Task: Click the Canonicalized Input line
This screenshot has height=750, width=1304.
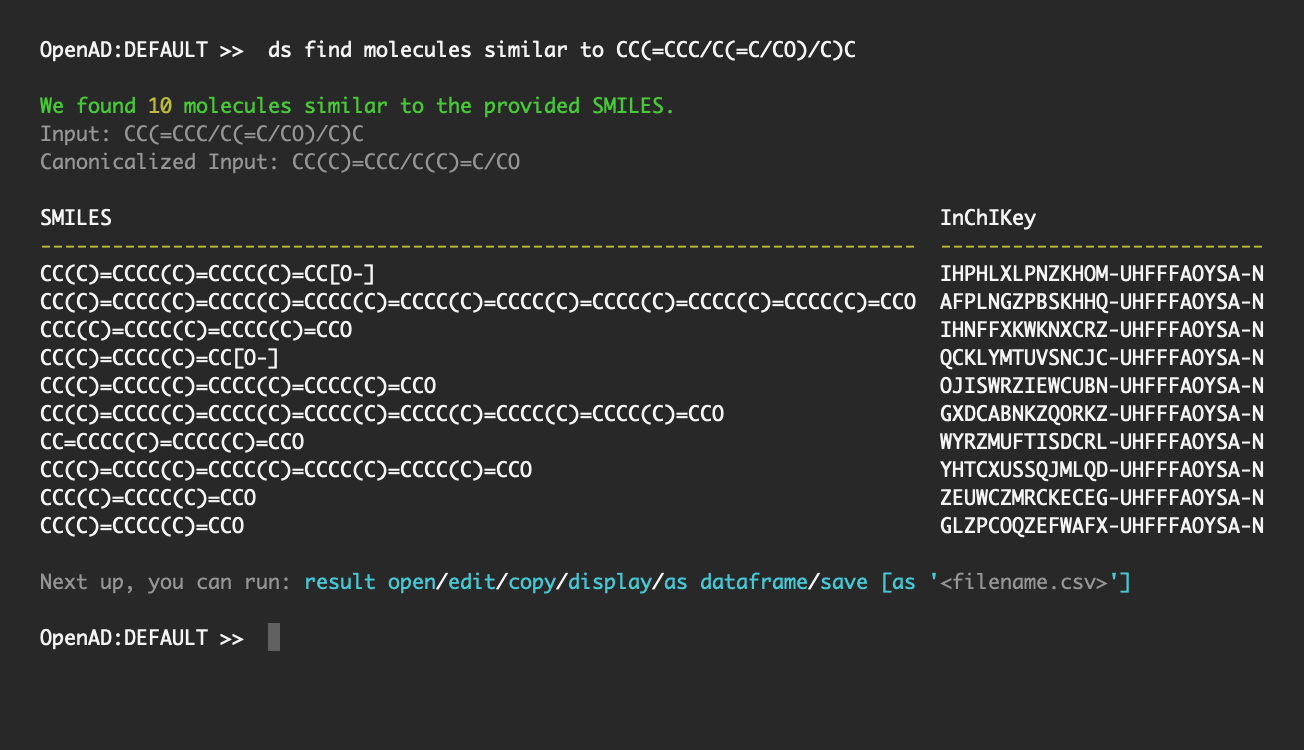Action: click(280, 162)
